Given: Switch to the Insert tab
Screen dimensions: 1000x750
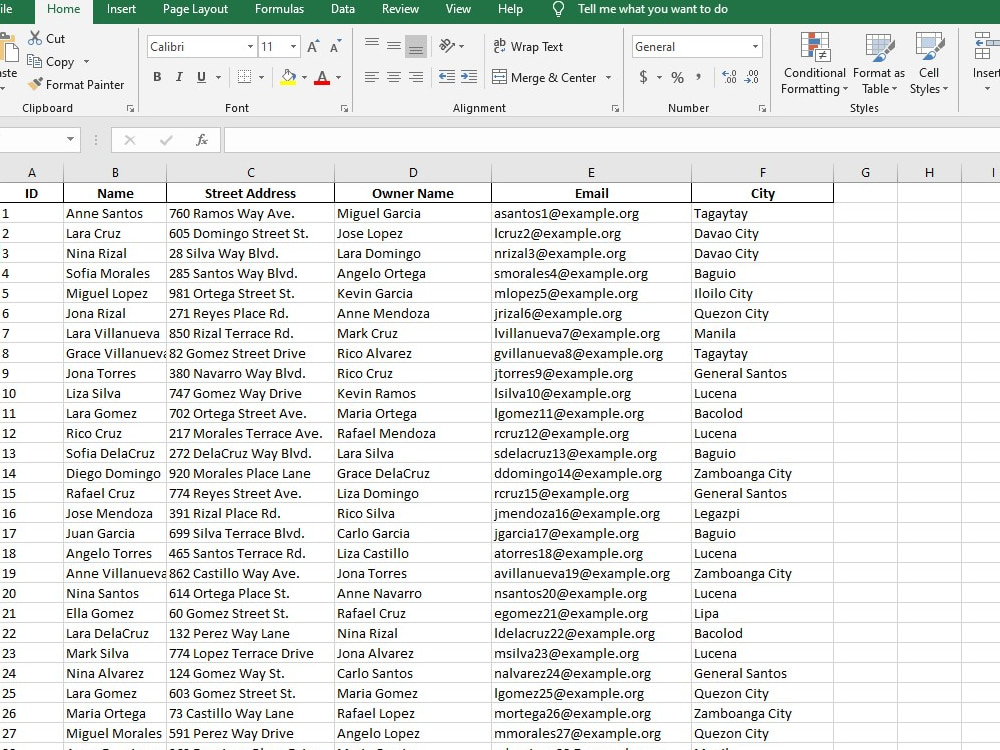Looking at the screenshot, I should pos(121,9).
